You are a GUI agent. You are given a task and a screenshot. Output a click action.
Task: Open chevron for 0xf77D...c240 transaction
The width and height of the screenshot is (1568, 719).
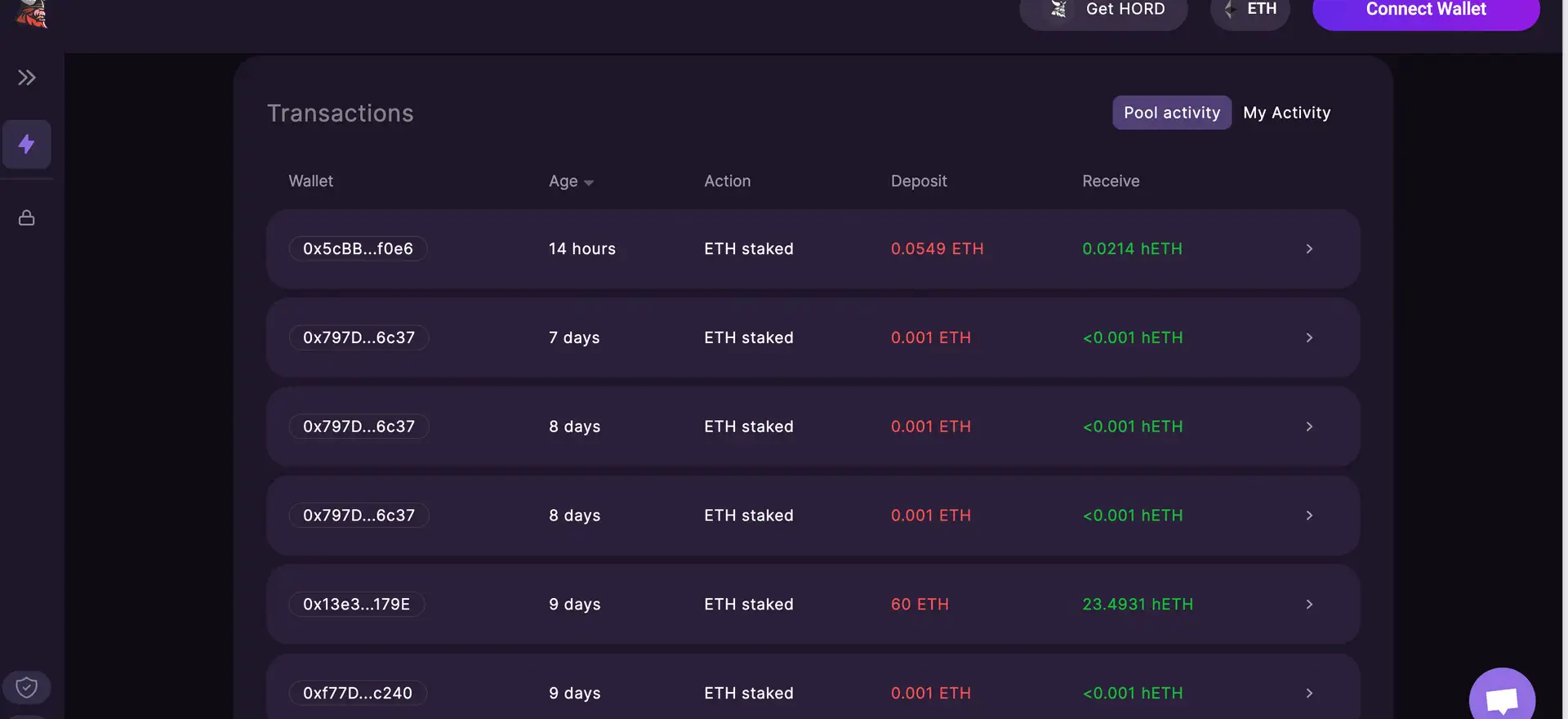[1309, 693]
